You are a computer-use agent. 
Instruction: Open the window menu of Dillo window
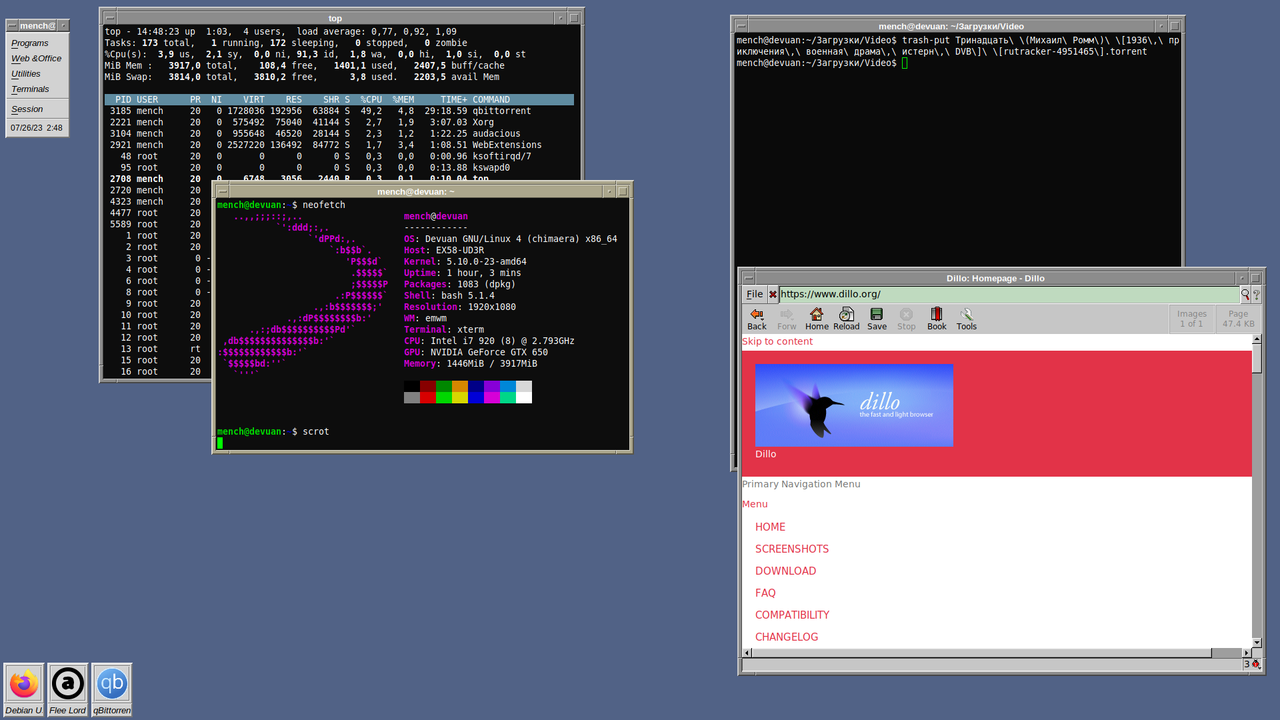click(x=748, y=277)
